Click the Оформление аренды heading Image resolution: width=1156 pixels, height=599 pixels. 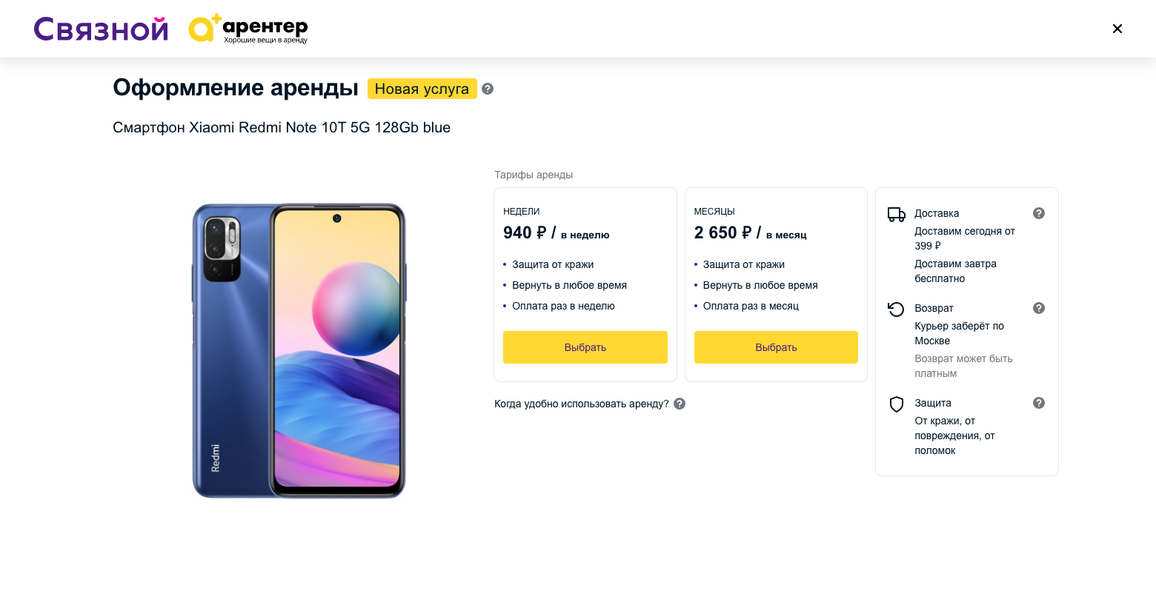(235, 88)
